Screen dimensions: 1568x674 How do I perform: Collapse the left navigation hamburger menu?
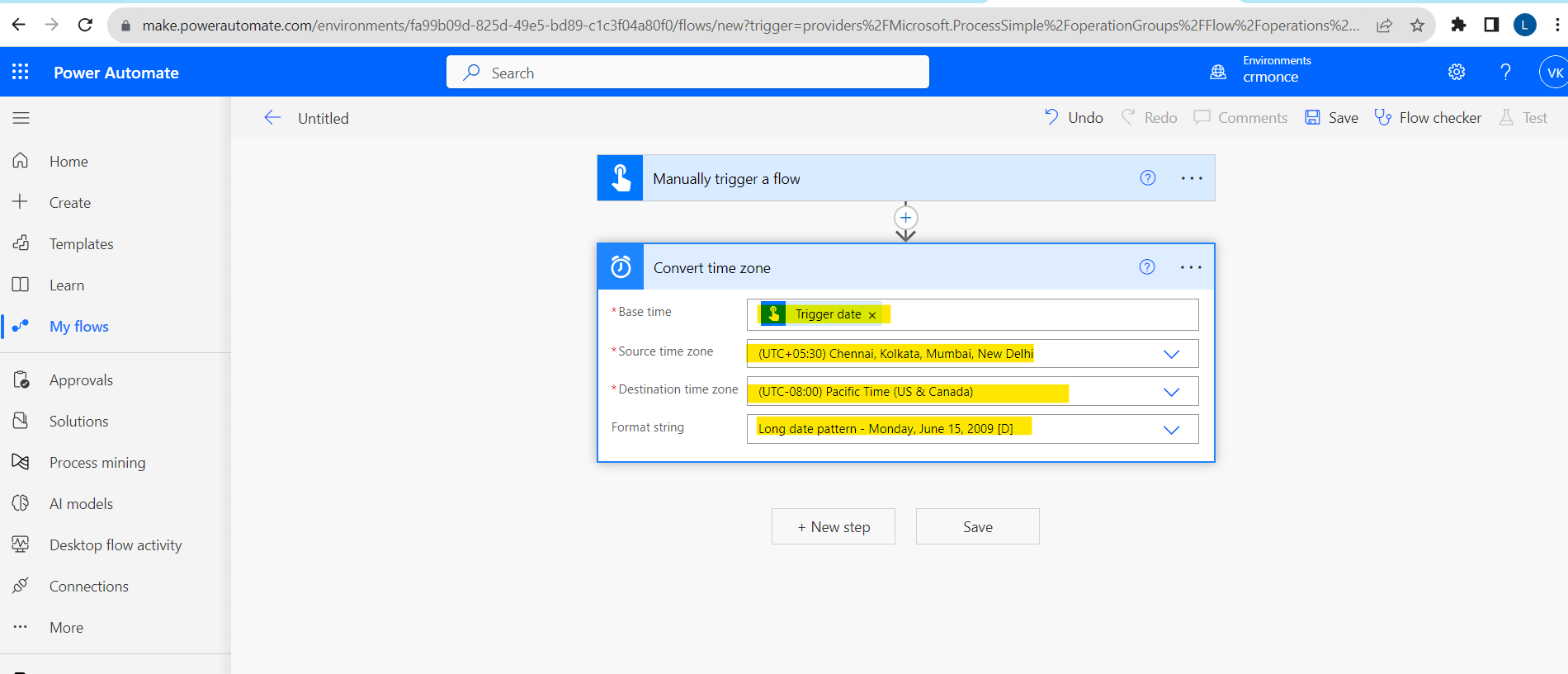click(x=21, y=118)
